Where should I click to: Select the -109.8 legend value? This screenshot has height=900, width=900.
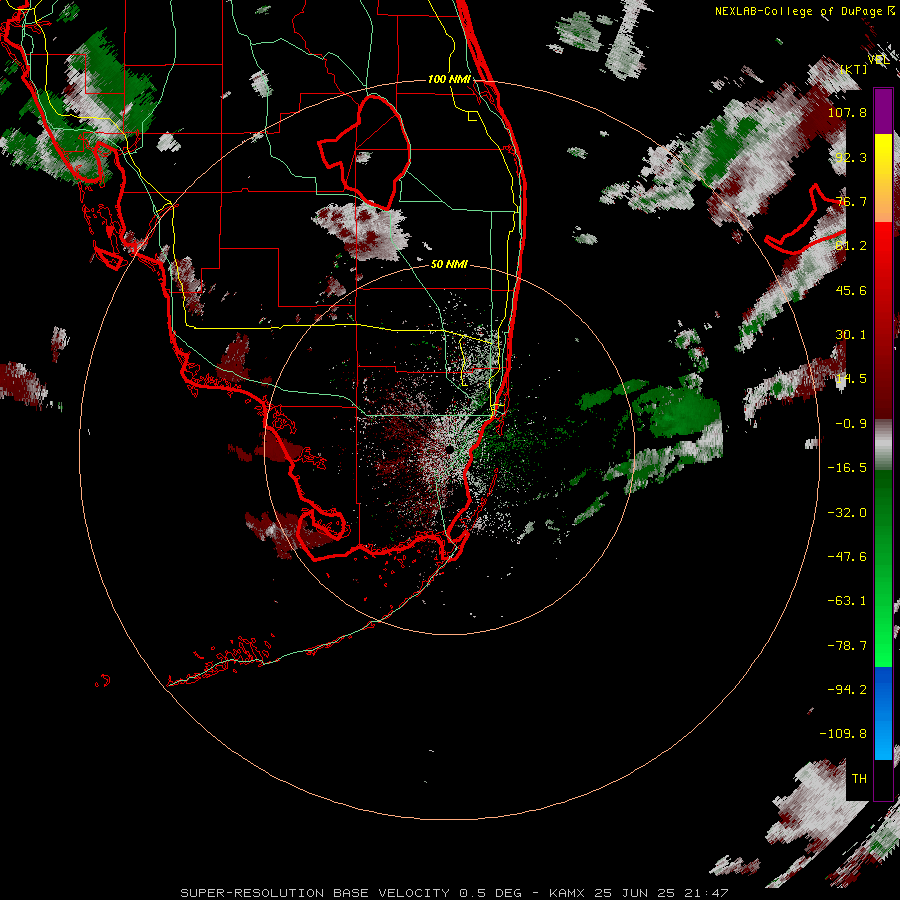click(843, 734)
